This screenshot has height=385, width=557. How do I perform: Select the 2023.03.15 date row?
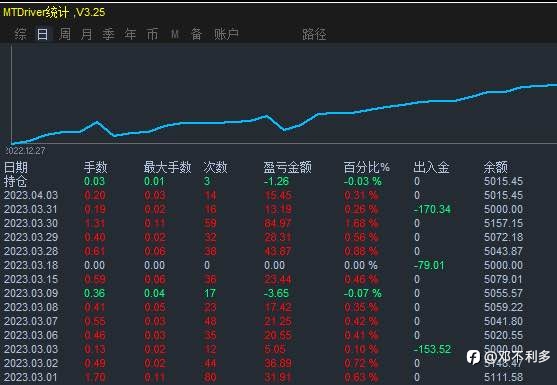click(x=31, y=279)
